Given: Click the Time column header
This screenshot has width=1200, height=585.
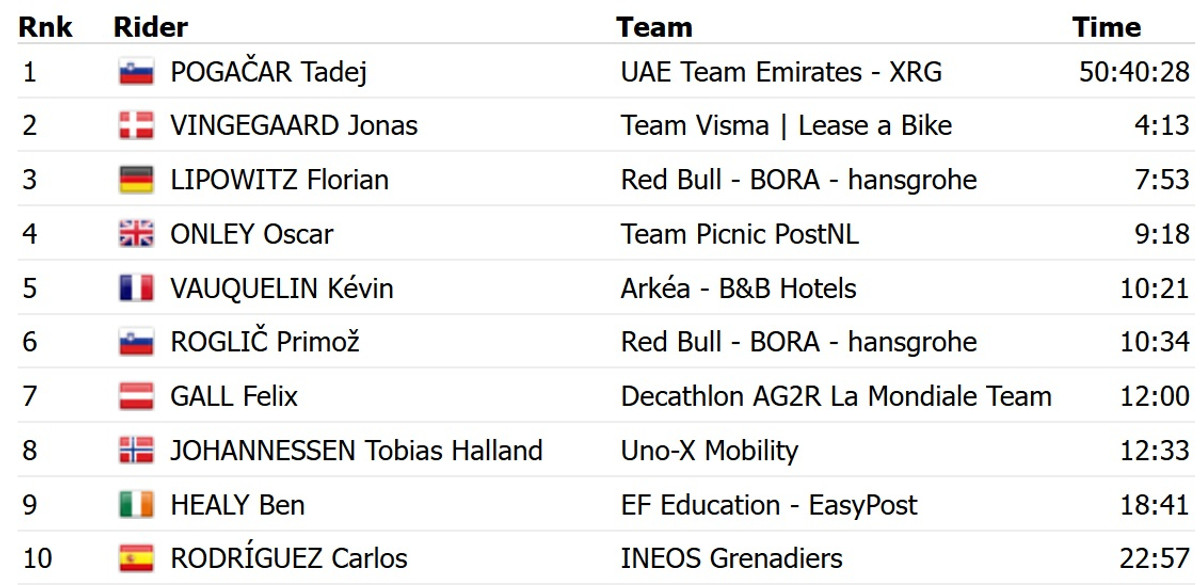Looking at the screenshot, I should click(x=1106, y=27).
